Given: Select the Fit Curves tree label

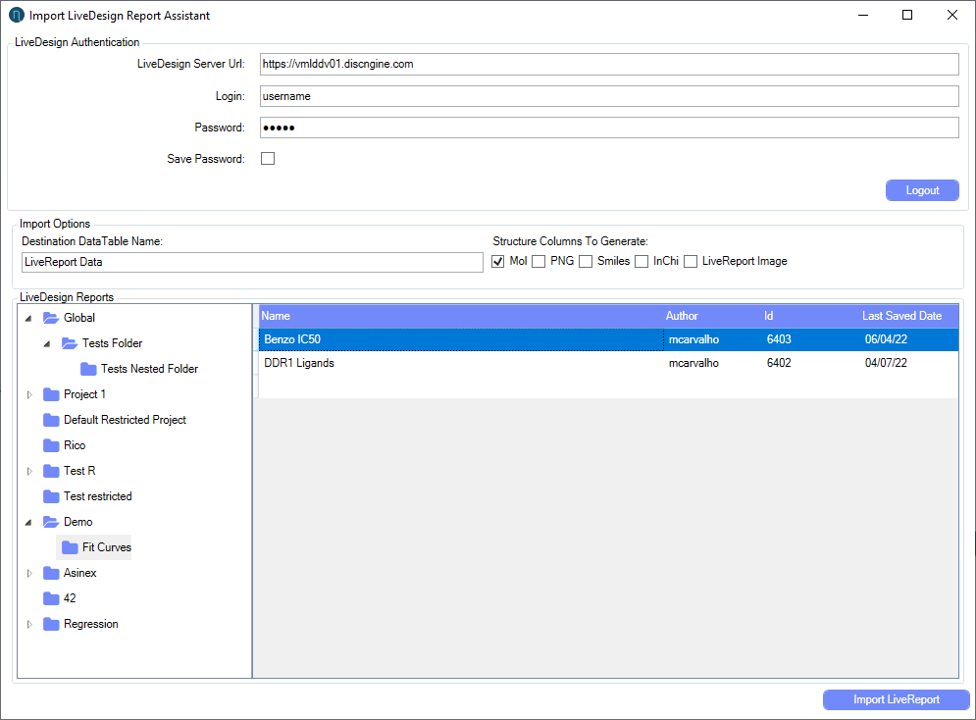Looking at the screenshot, I should (106, 548).
